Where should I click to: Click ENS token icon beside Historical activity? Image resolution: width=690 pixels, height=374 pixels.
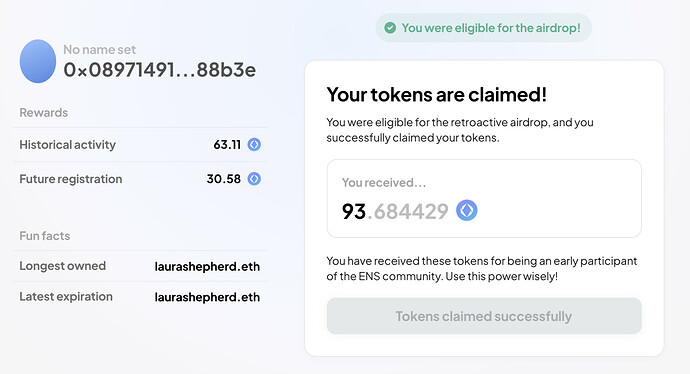[254, 144]
